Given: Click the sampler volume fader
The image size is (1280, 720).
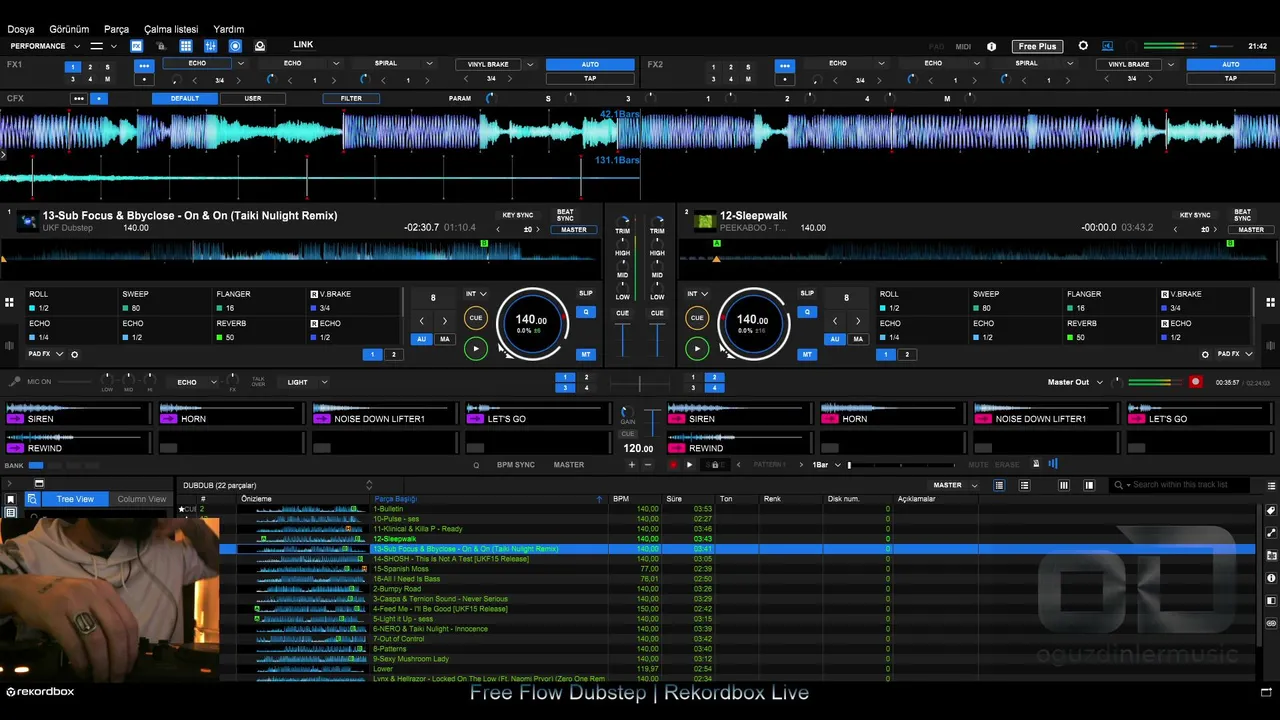Looking at the screenshot, I should coord(652,422).
